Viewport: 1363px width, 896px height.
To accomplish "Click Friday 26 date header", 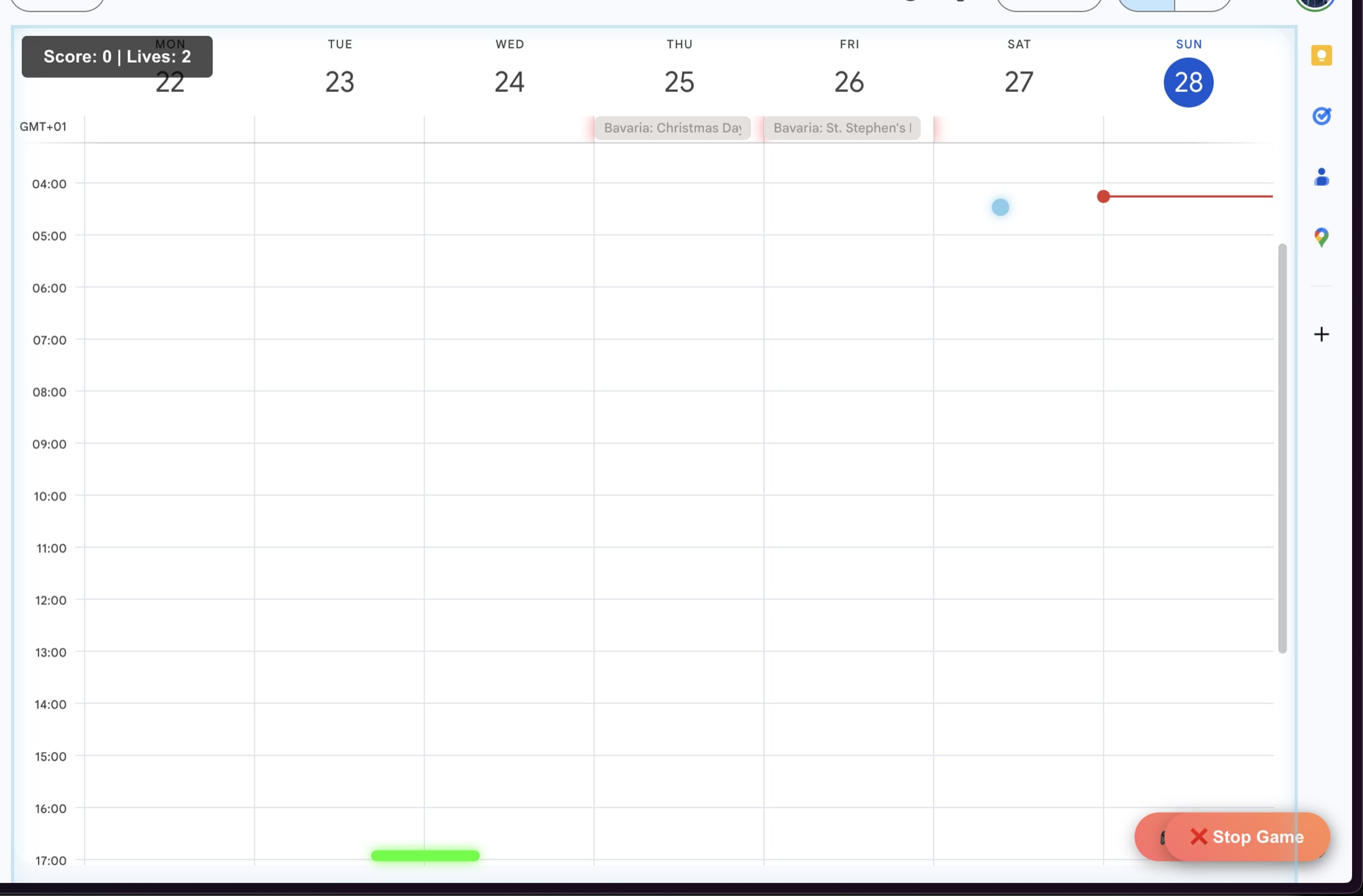I will coord(848,82).
